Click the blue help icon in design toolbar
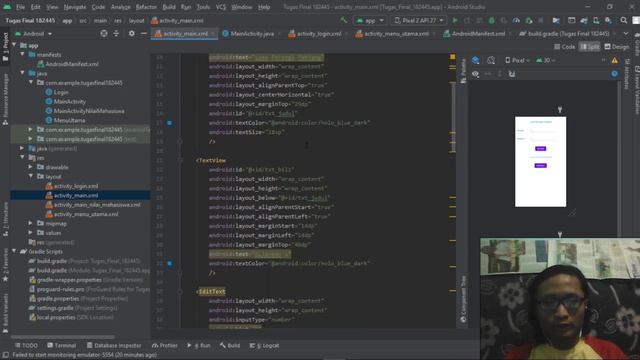Image resolution: width=640 pixels, height=360 pixels. (614, 74)
